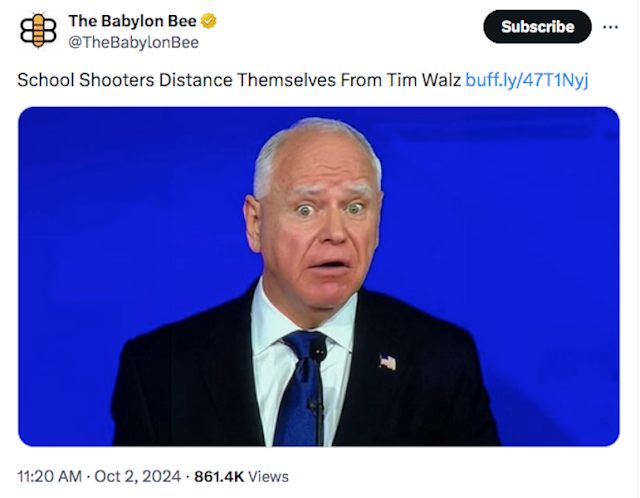Click the American flag lapel pin
Screen dimensions: 640x498
click(387, 362)
